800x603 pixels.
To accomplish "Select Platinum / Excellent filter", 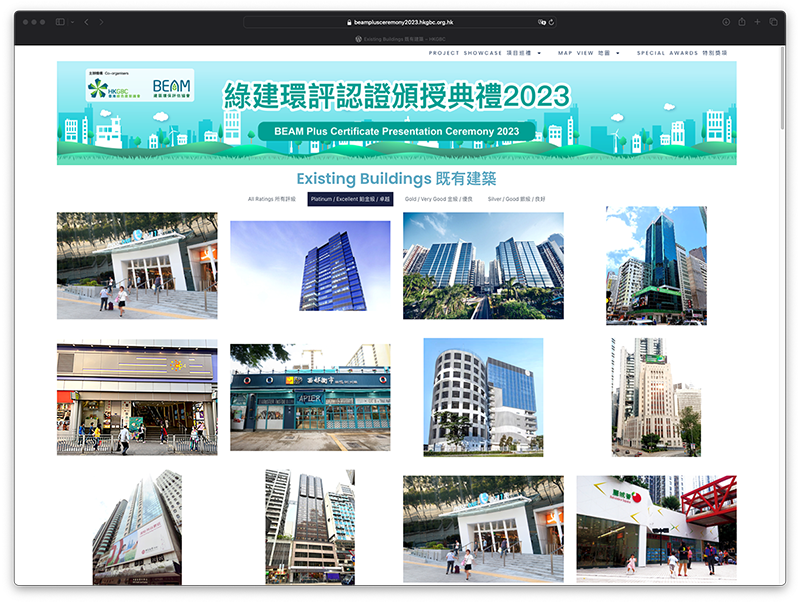I will tap(350, 199).
